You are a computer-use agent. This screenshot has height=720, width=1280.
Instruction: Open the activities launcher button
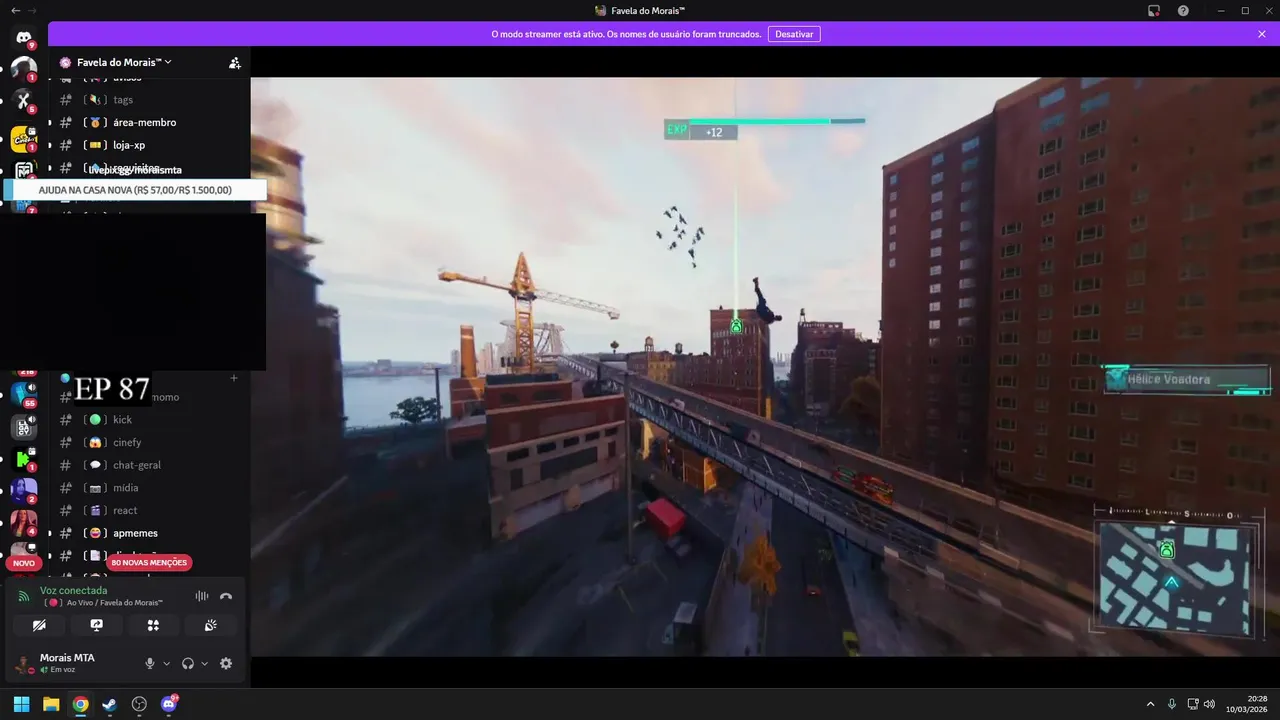click(x=153, y=625)
